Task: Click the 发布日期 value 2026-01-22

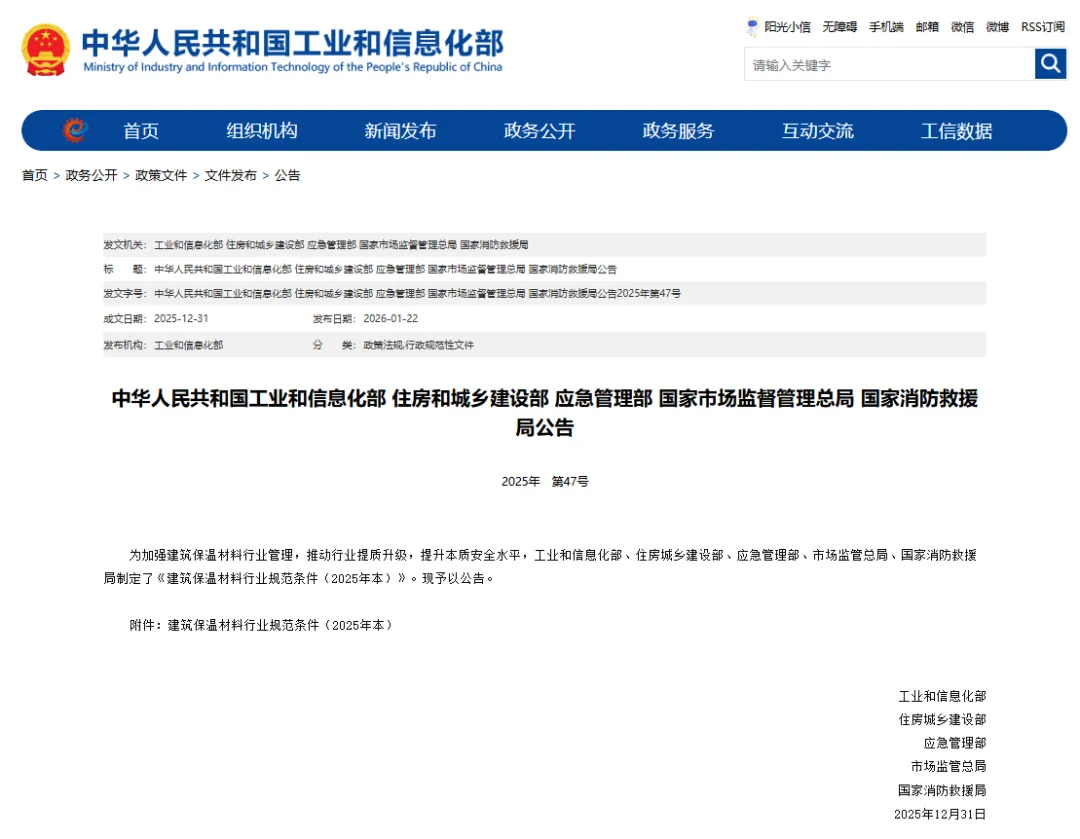Action: (391, 318)
